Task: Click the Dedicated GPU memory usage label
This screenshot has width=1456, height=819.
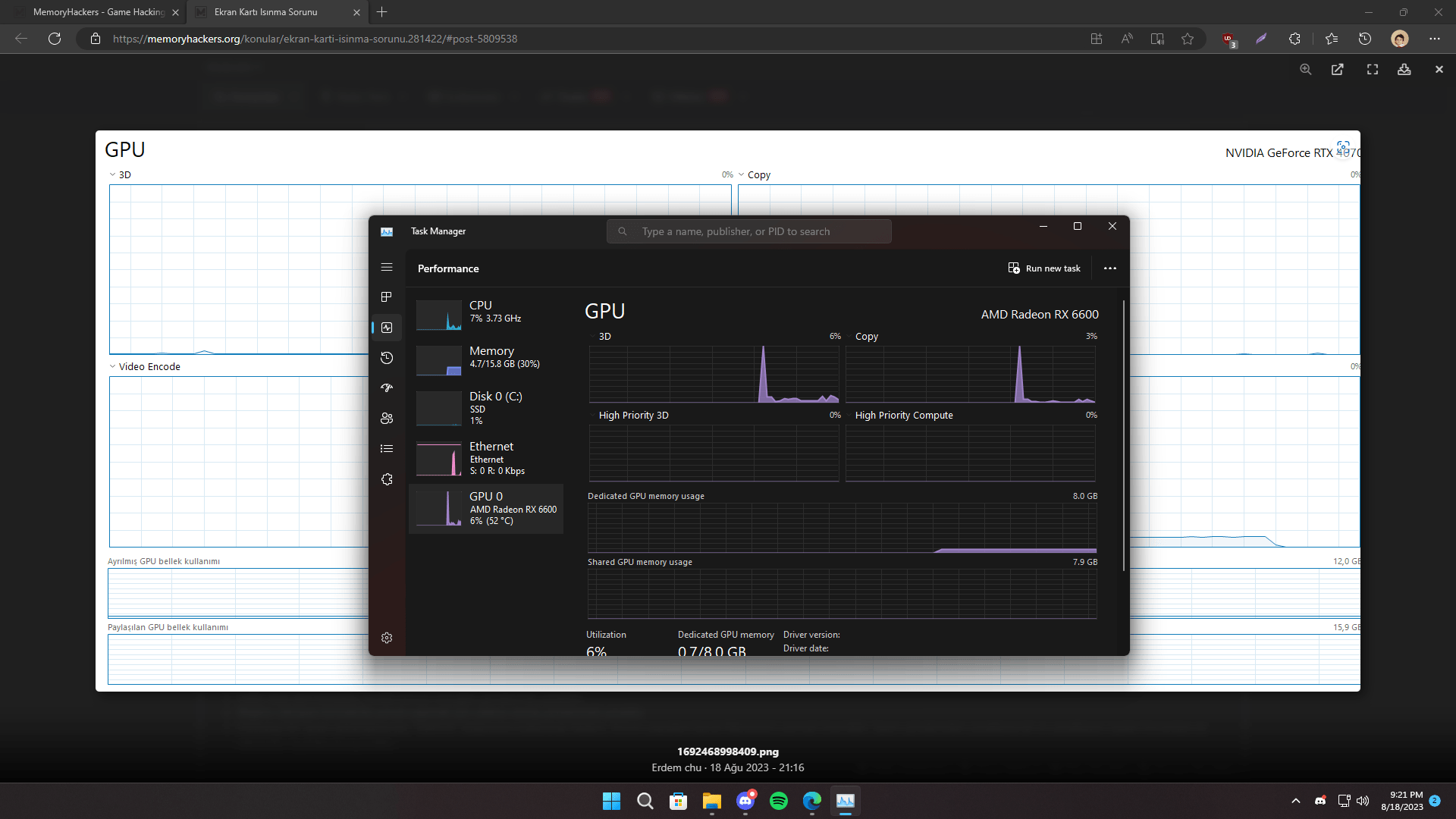Action: point(646,496)
